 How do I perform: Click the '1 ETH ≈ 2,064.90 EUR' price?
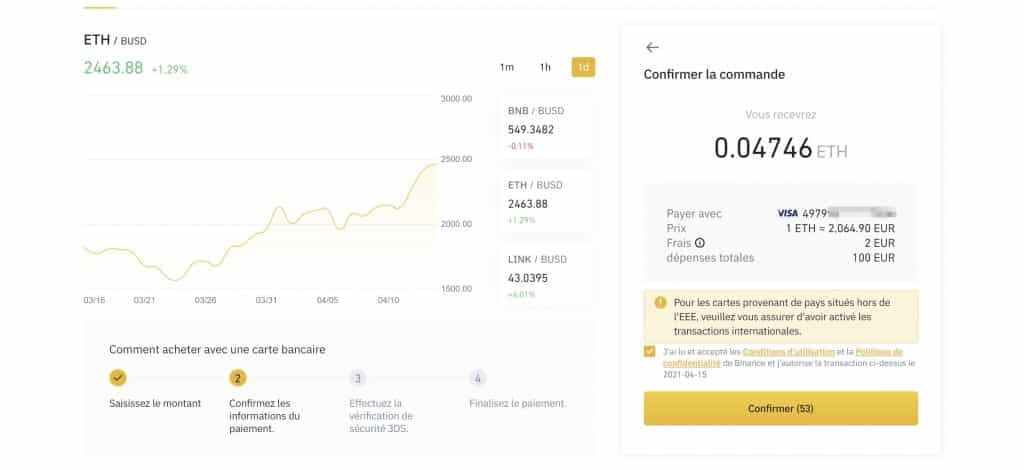(x=840, y=228)
